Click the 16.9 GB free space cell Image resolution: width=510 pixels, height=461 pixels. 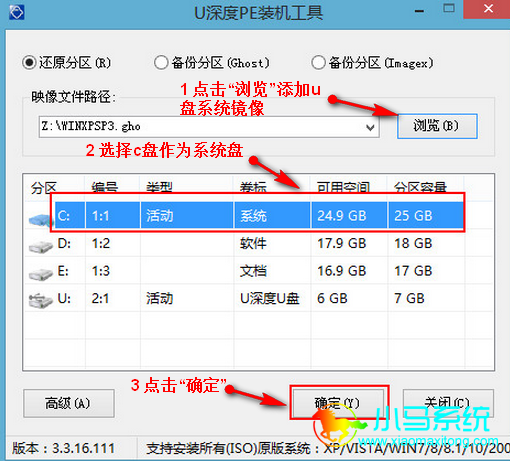(x=342, y=271)
